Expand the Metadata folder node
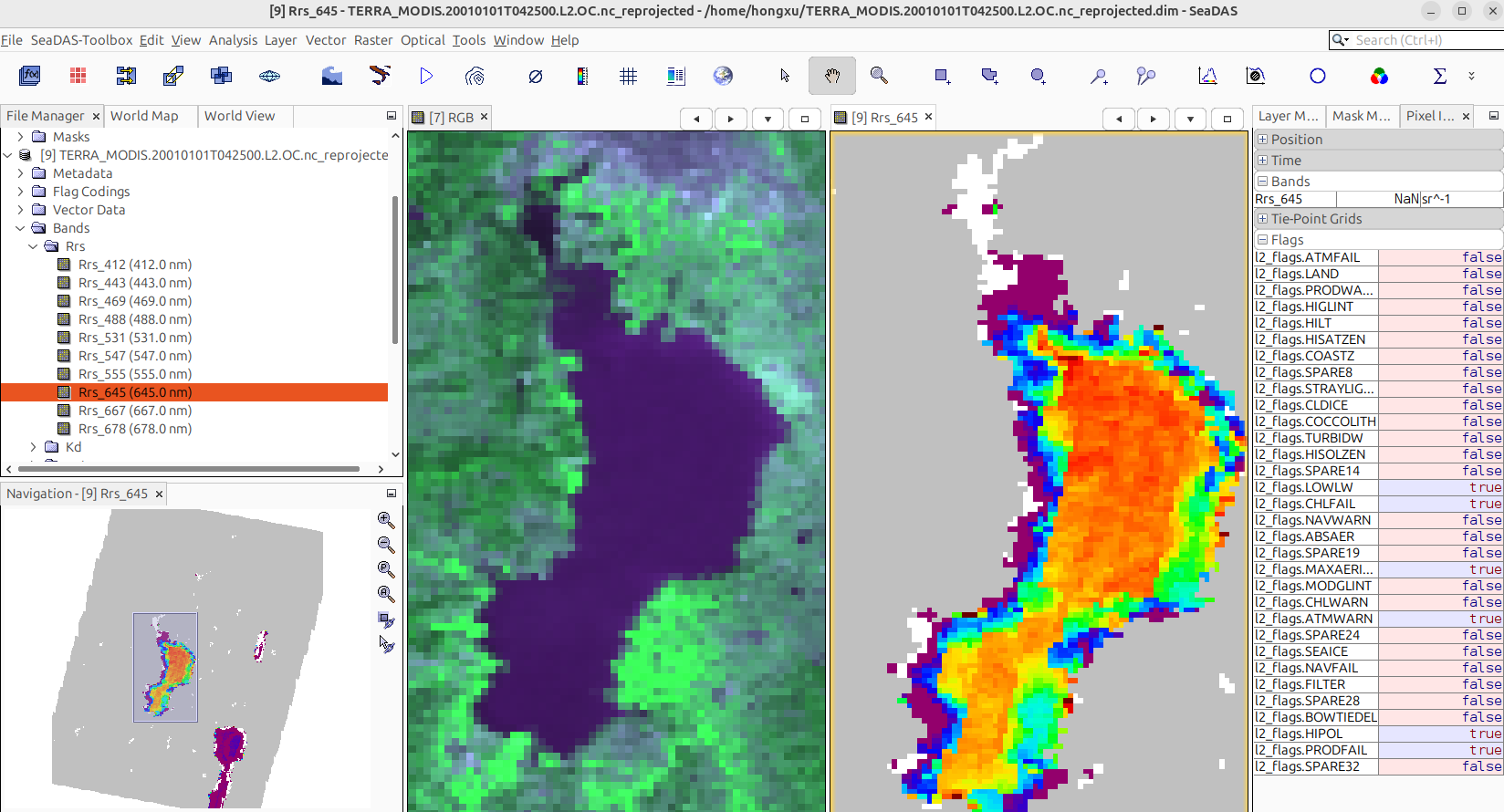Viewport: 1504px width, 812px height. tap(20, 173)
